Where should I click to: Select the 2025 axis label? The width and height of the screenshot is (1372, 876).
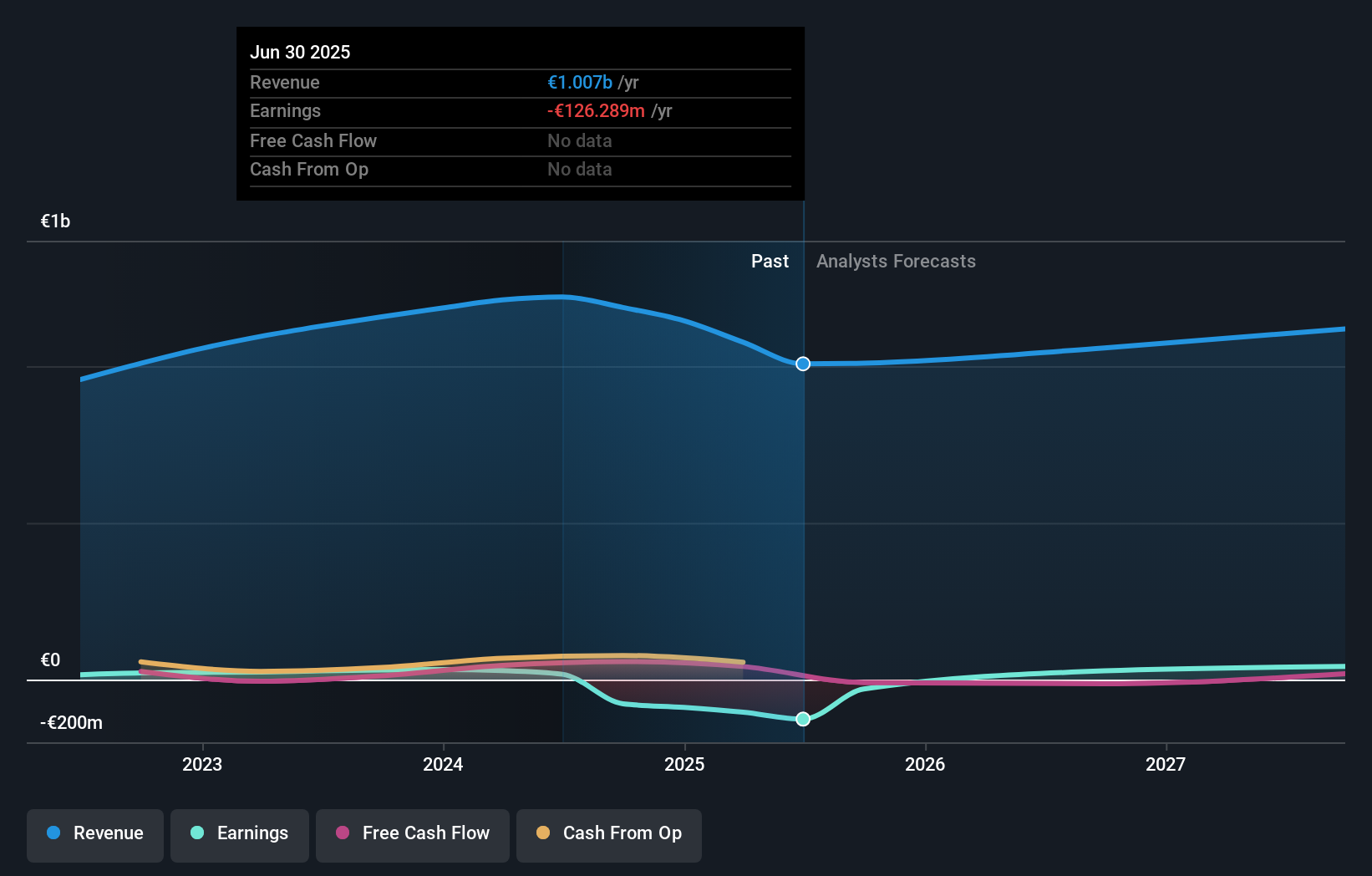684,763
